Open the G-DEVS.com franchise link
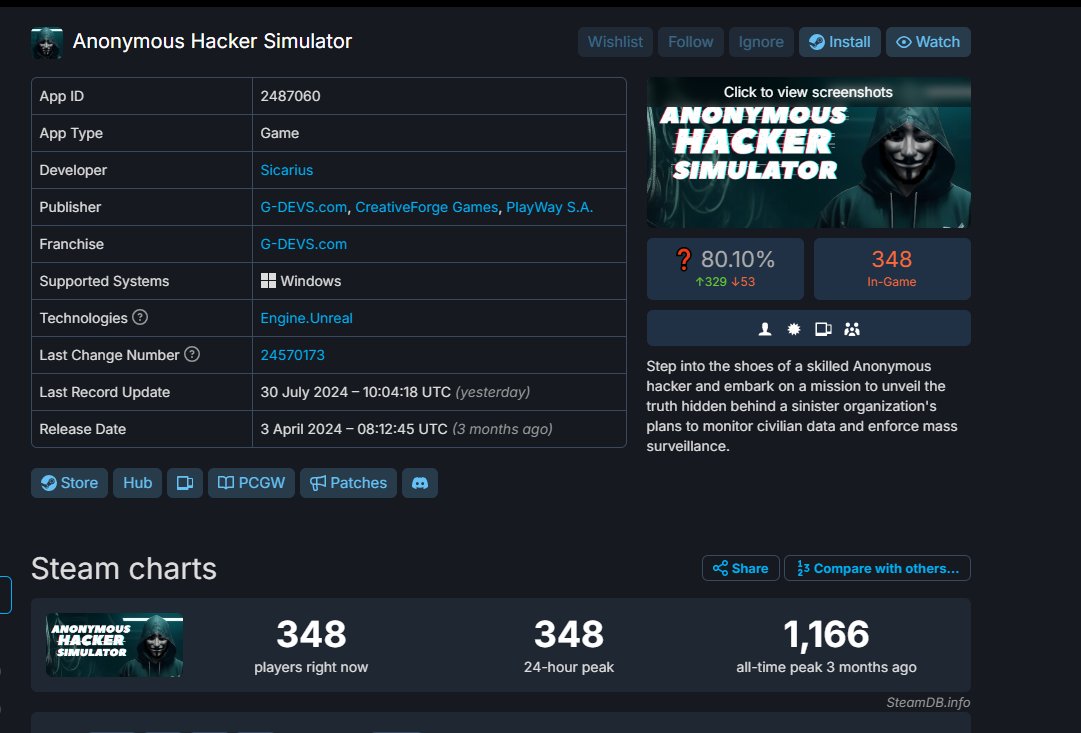The width and height of the screenshot is (1081, 733). point(303,244)
